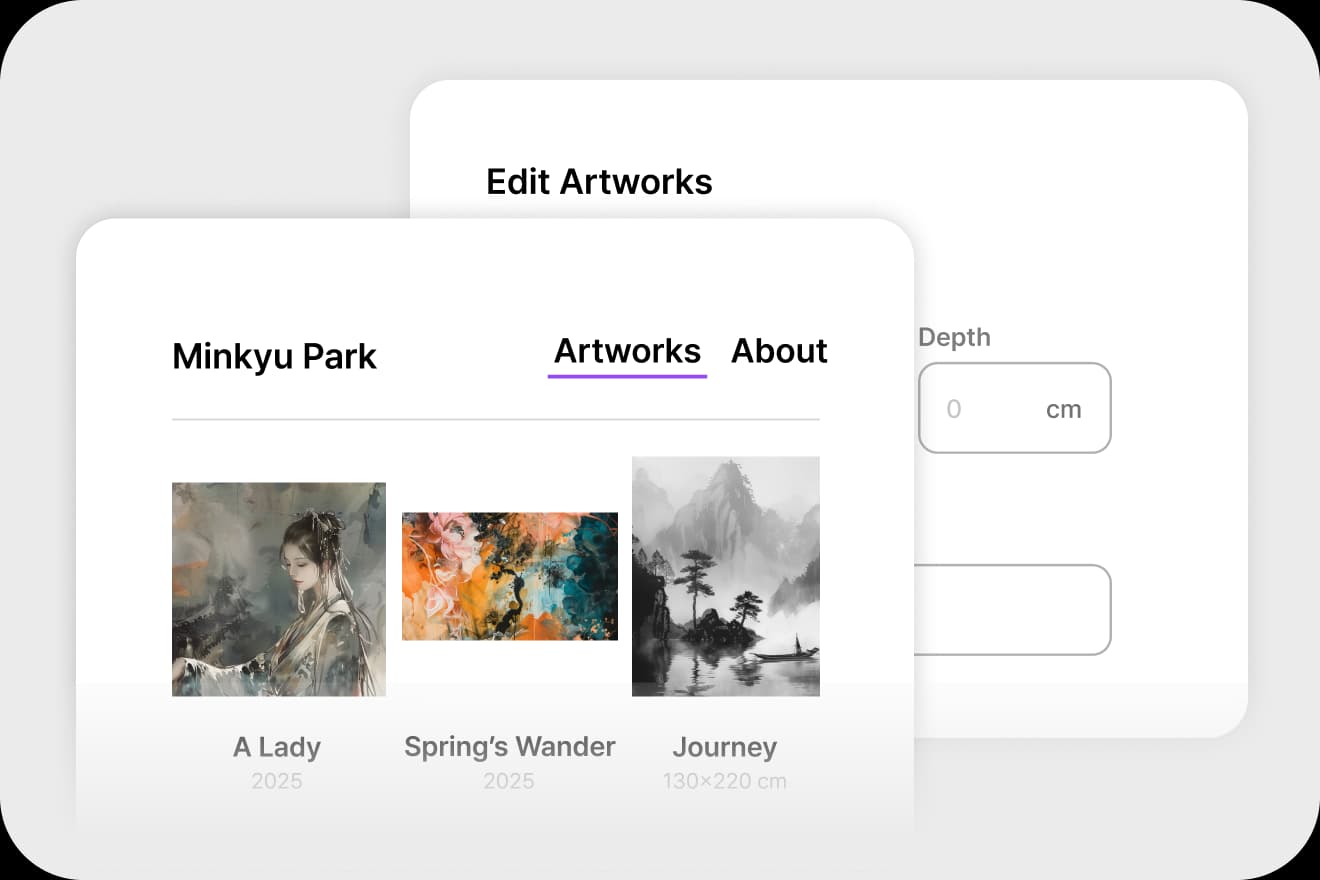The image size is (1320, 880).
Task: Click the A Lady title text
Action: 277,747
